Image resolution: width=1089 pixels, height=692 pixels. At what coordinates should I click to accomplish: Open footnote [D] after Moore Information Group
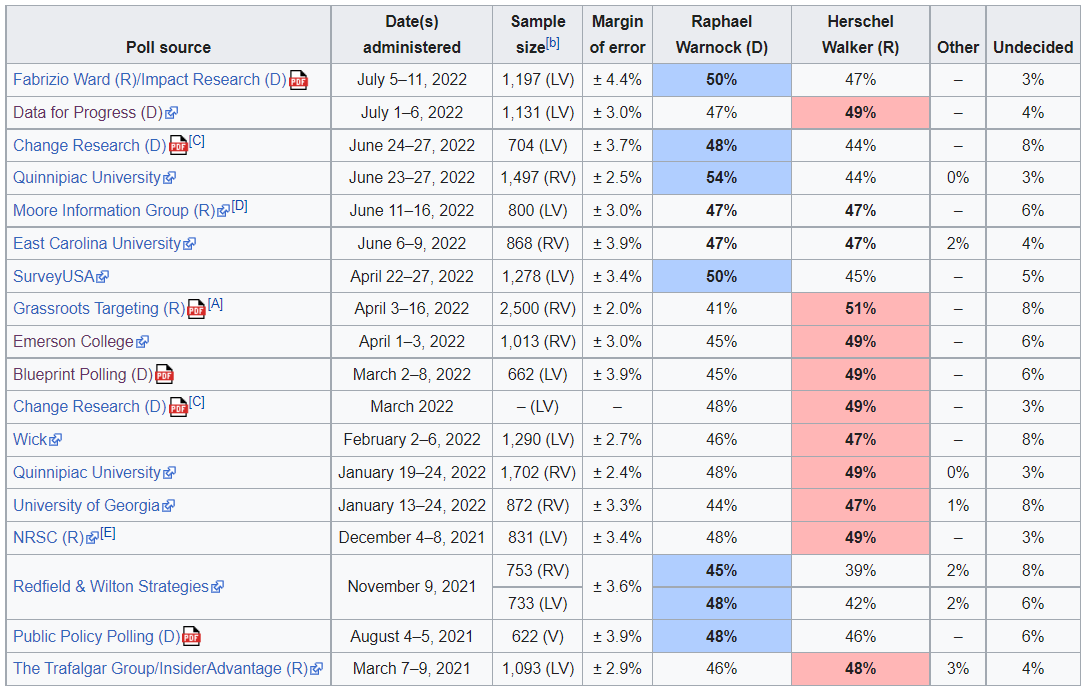[240, 206]
